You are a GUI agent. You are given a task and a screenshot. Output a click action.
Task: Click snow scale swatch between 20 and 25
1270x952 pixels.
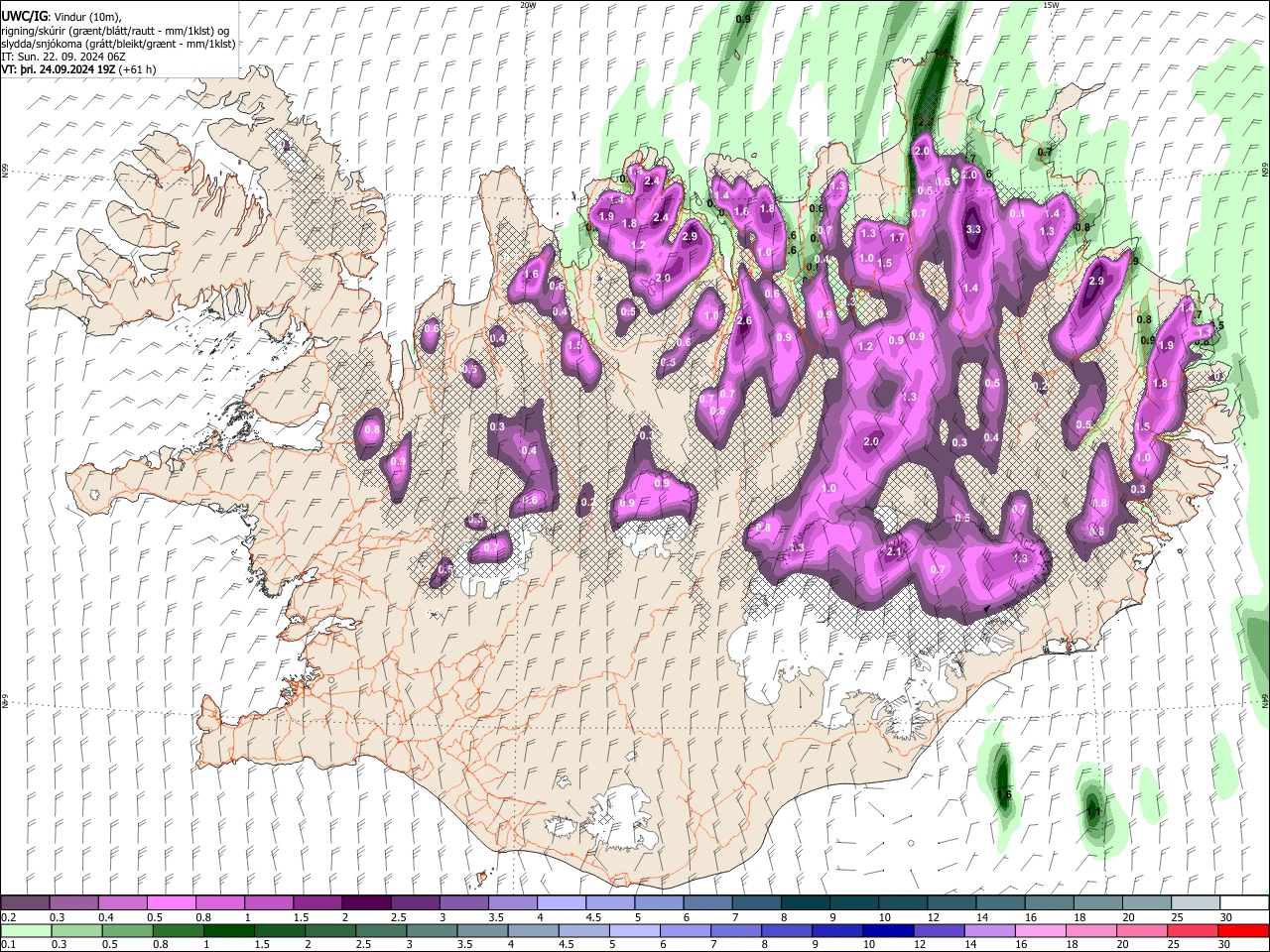tap(1146, 902)
